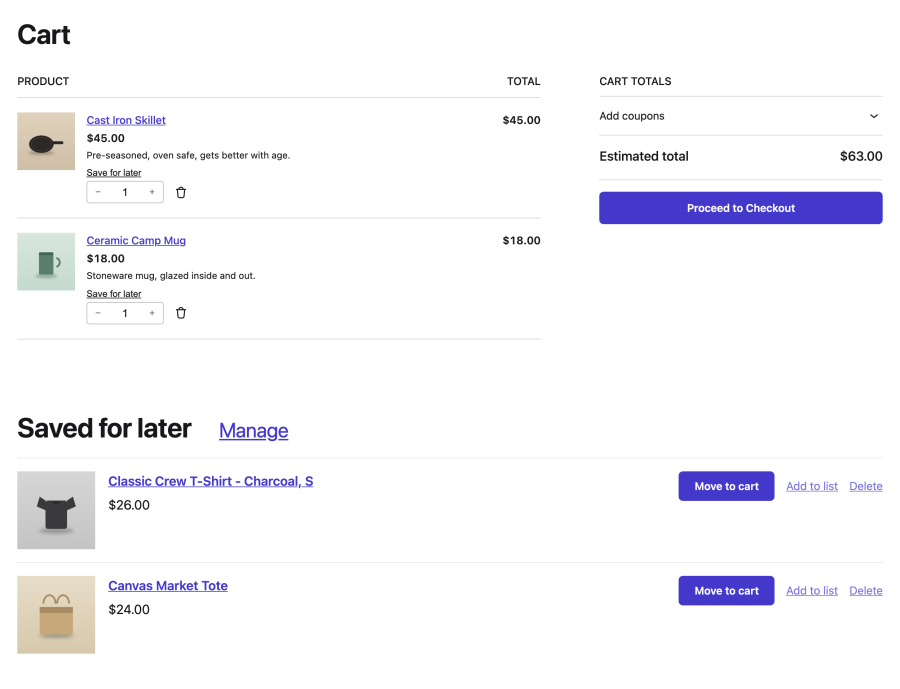The width and height of the screenshot is (900, 689).
Task: Click the 'Add coupons' label
Action: pos(632,116)
